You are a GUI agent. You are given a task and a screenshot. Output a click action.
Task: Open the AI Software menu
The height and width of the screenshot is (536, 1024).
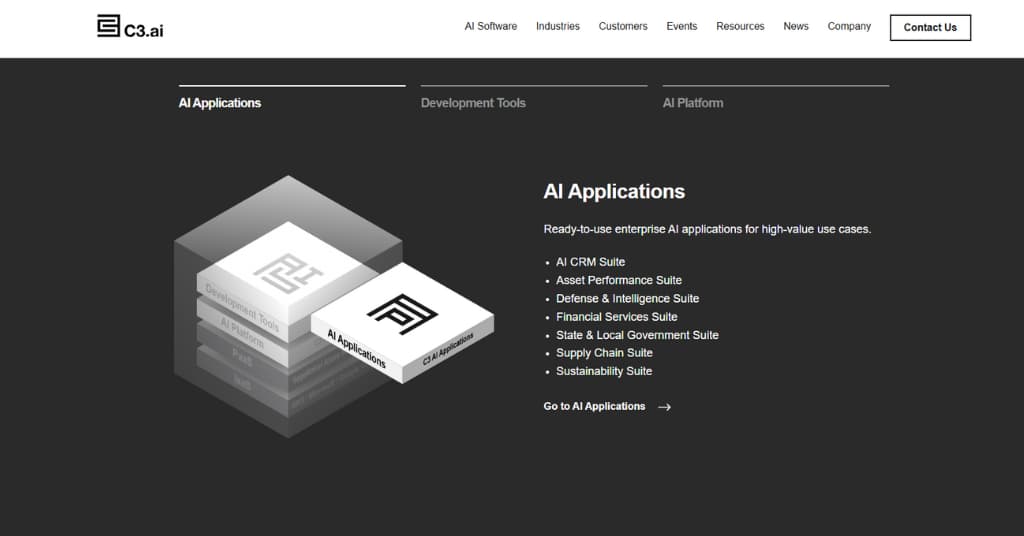click(x=490, y=26)
